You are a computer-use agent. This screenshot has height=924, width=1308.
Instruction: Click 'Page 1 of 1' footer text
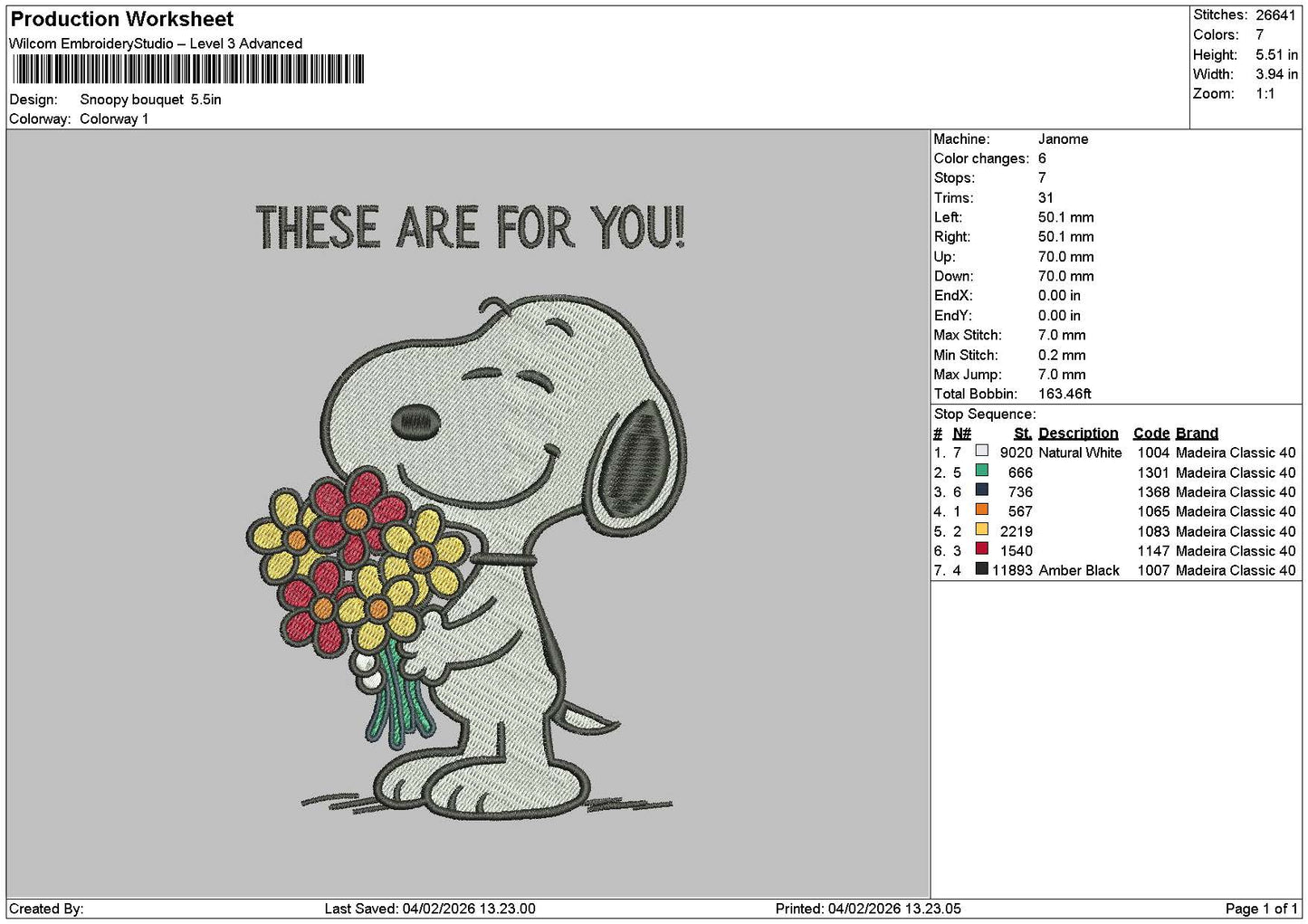(x=1262, y=909)
